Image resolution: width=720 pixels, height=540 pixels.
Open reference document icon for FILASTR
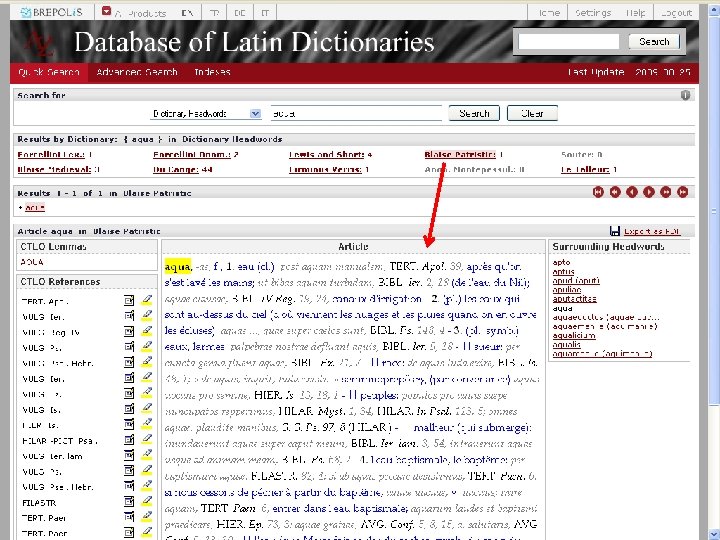tap(129, 502)
